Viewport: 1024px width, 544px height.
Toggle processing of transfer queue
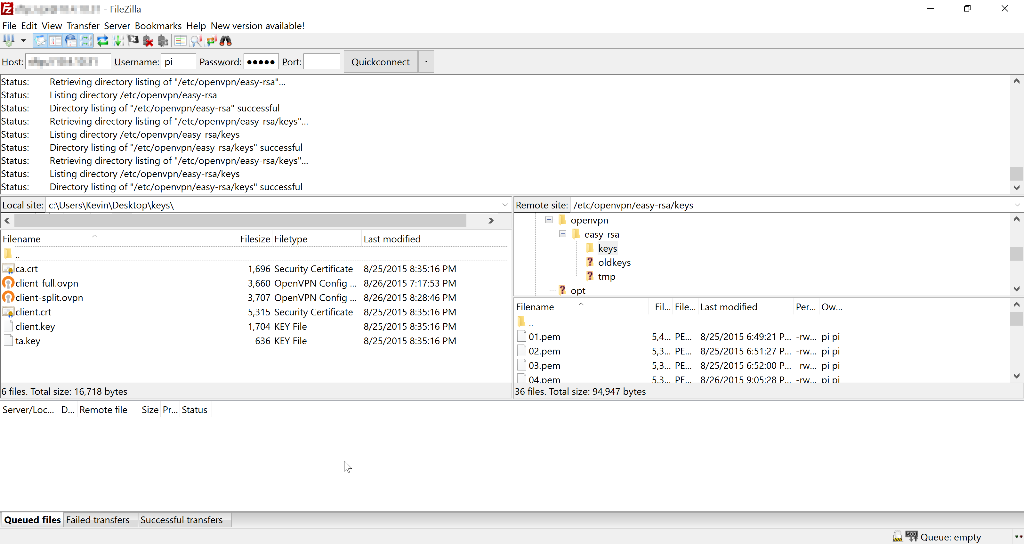(118, 40)
